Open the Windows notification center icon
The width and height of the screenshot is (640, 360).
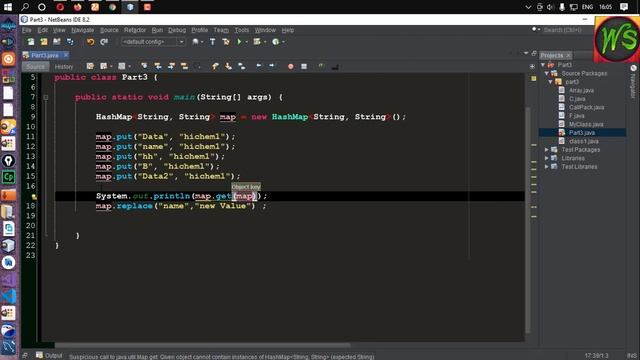pos(624,7)
